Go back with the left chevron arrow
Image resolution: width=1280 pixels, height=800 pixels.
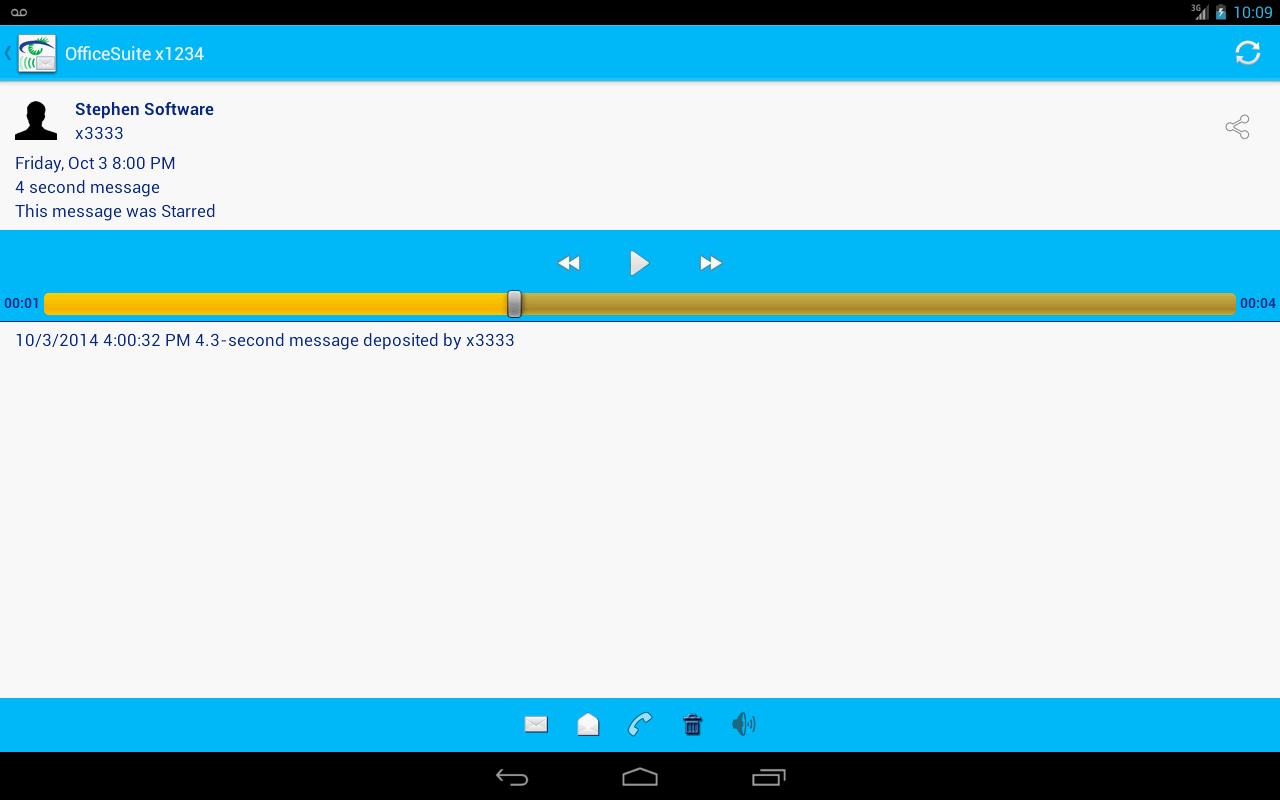[8, 52]
